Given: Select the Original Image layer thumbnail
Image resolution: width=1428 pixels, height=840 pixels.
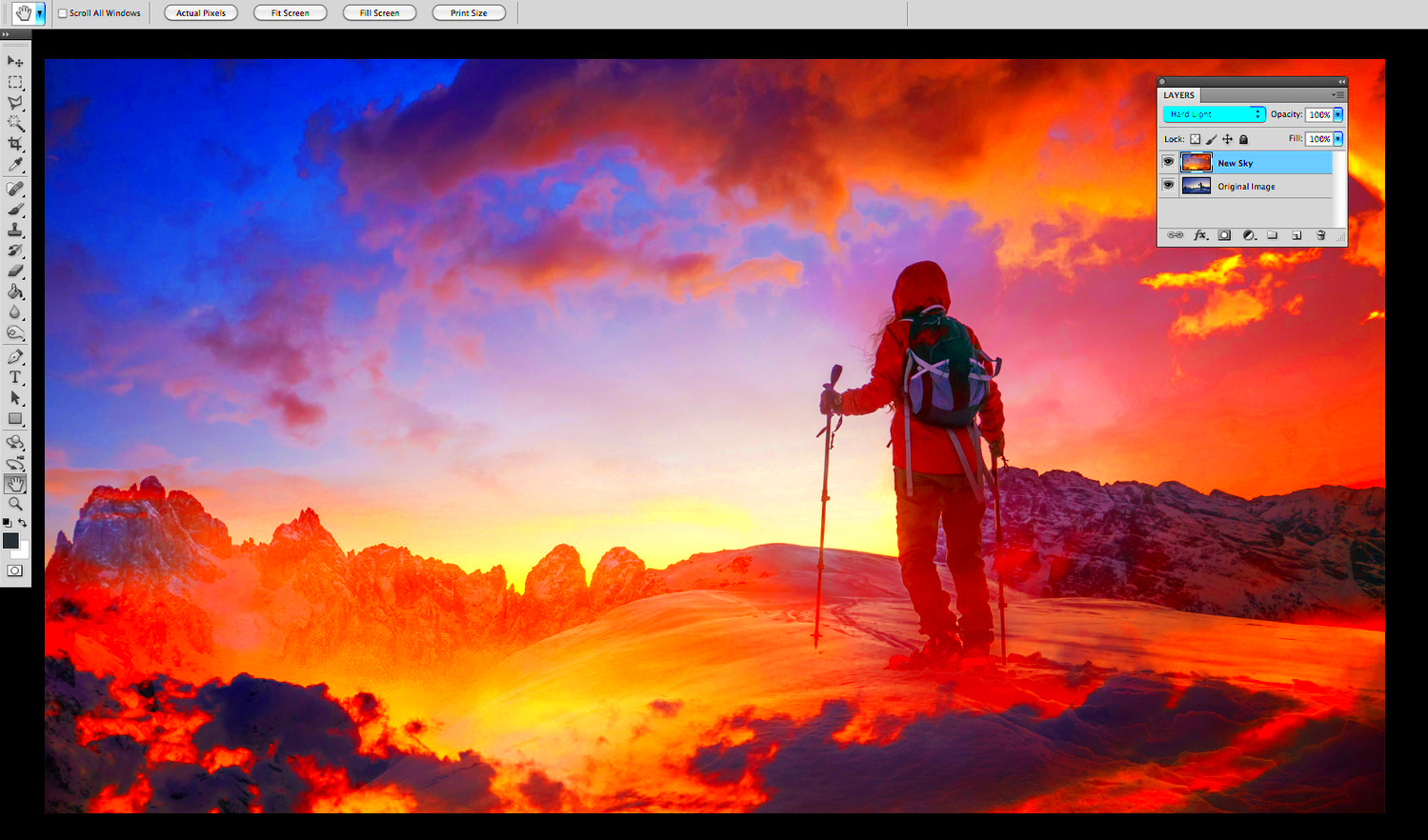Looking at the screenshot, I should (x=1197, y=187).
